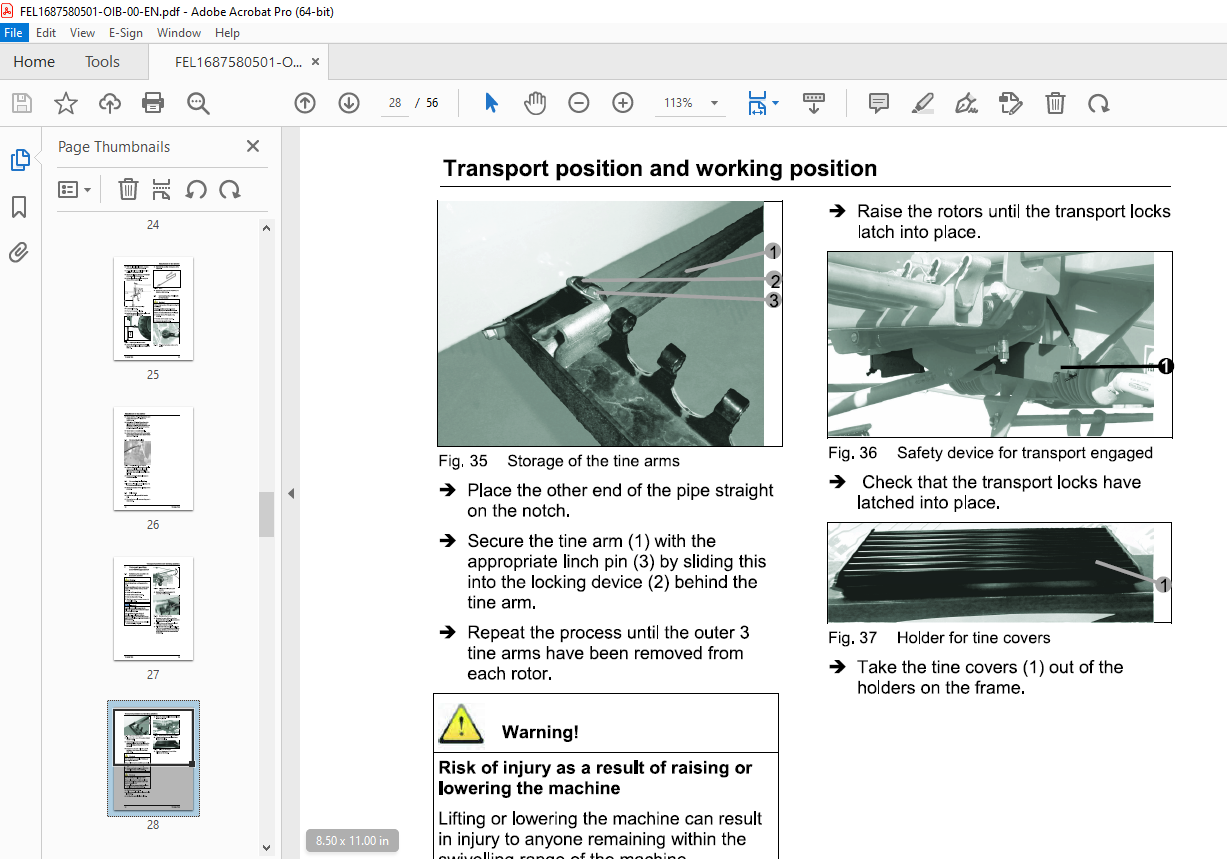Screen dimensions: 1227x859
Task: Expand the fit page options dropdown
Action: pos(776,103)
